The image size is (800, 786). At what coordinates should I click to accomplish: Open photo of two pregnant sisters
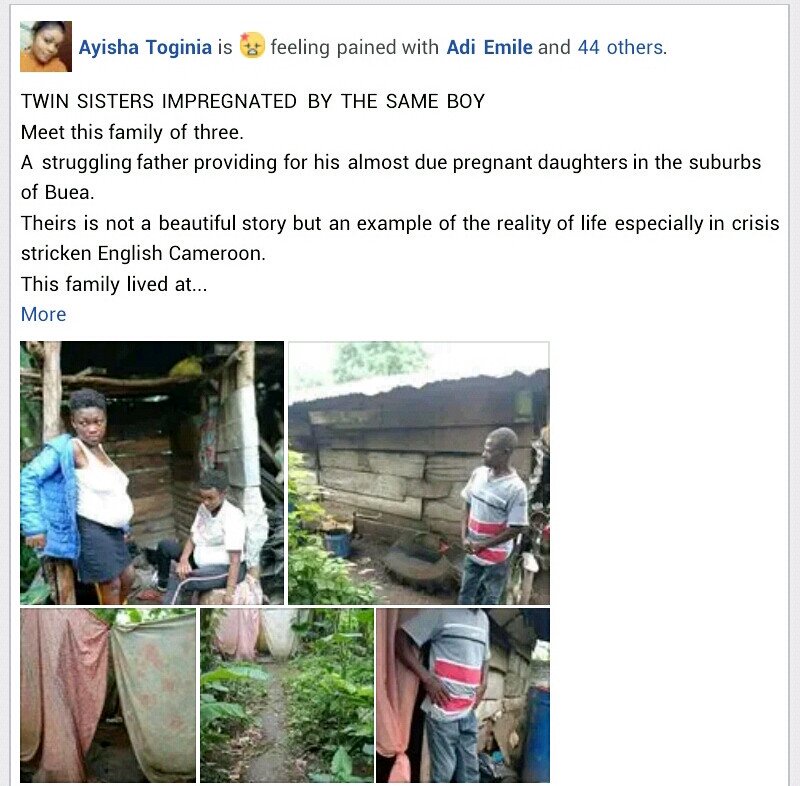point(152,473)
